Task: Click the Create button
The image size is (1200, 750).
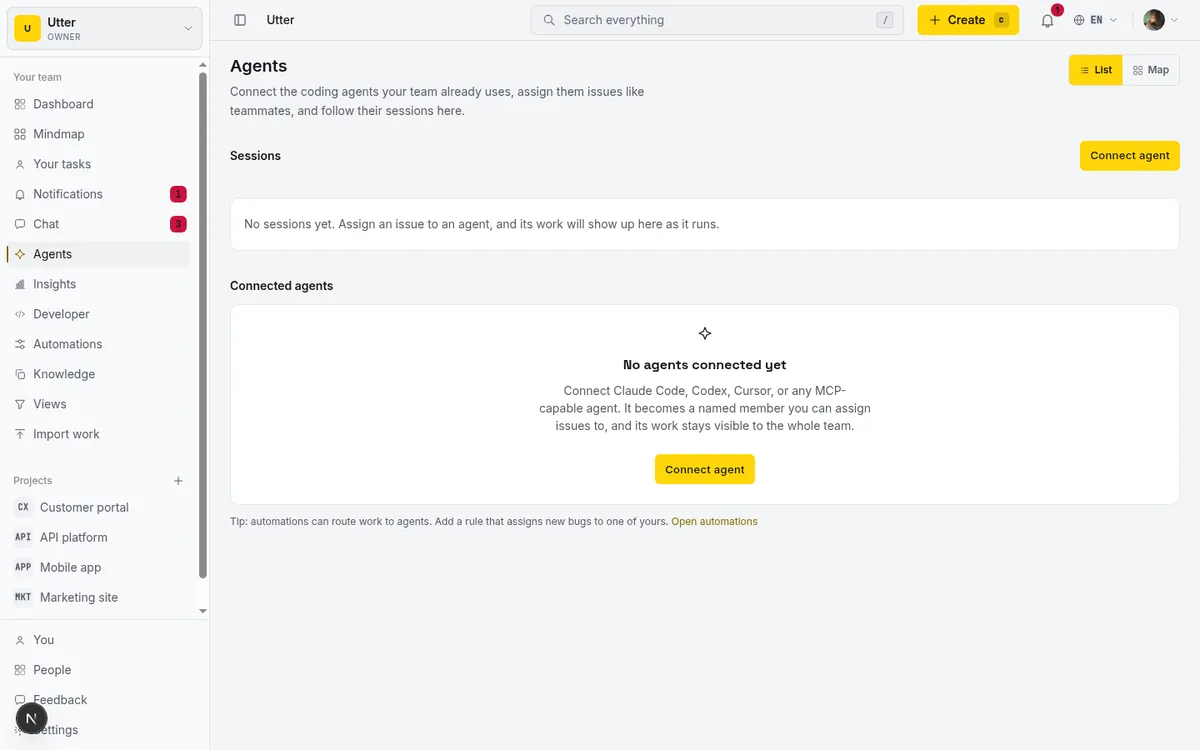Action: 968,20
